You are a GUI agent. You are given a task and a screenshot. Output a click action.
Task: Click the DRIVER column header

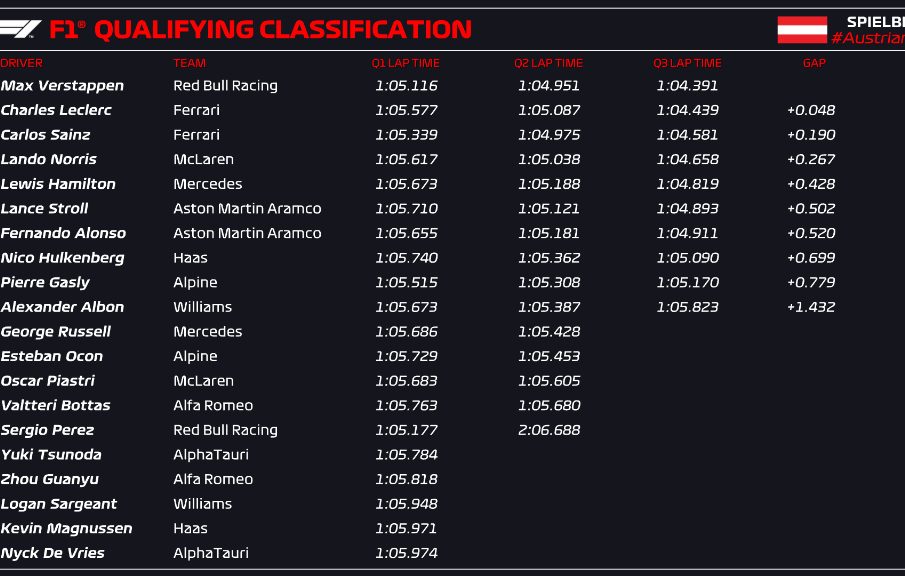point(21,63)
